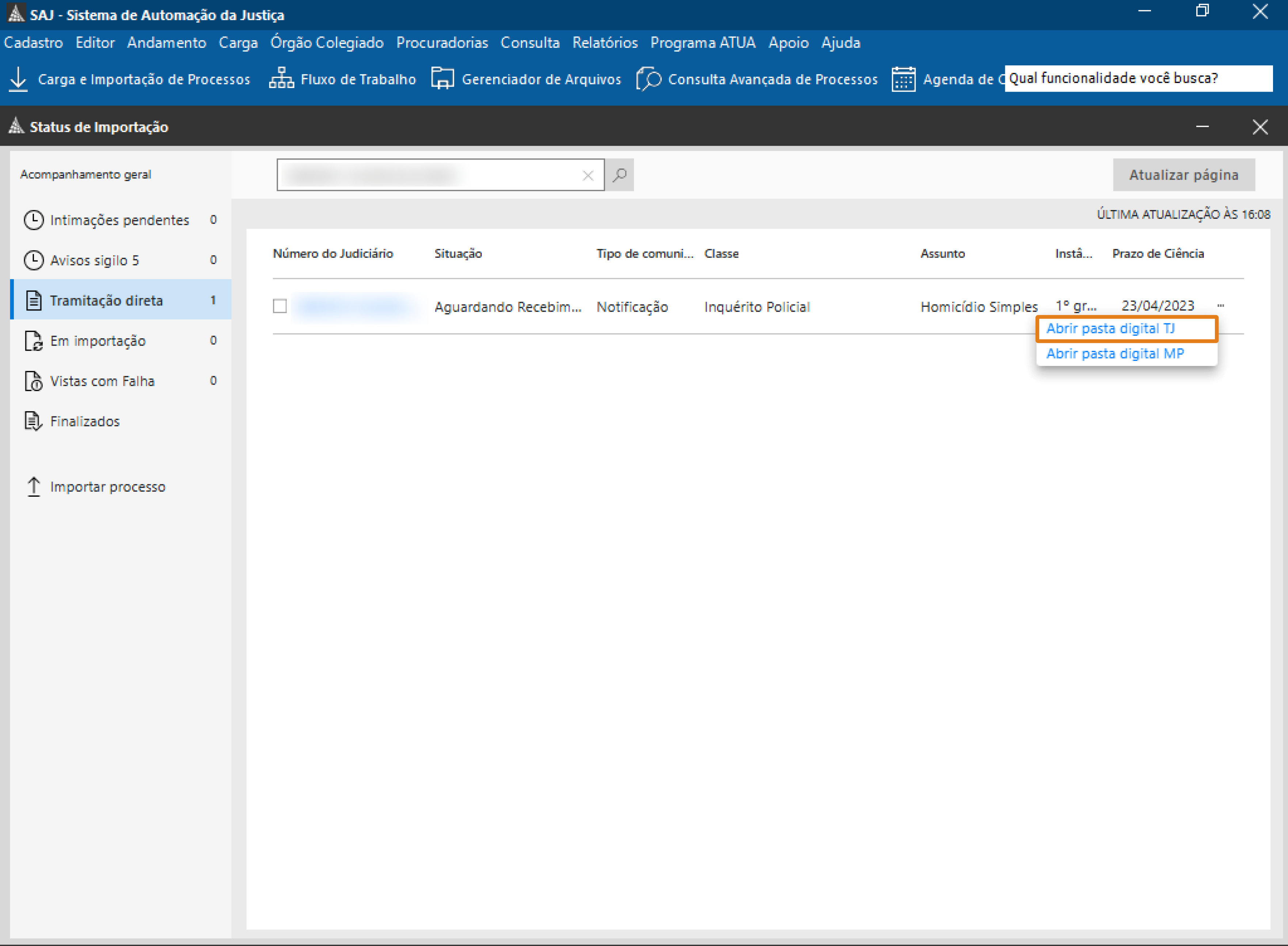
Task: Open the Vistas com Falha section
Action: [102, 381]
